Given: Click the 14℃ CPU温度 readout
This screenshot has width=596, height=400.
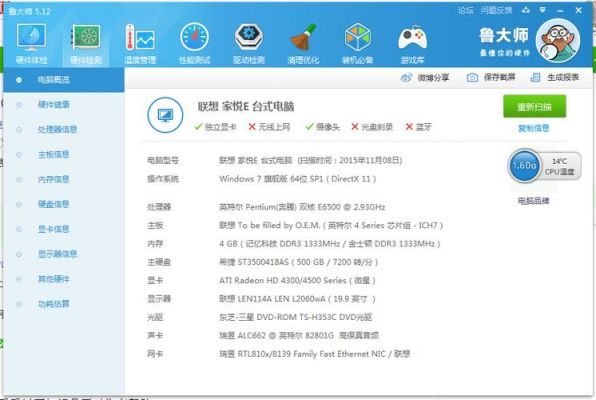Looking at the screenshot, I should [x=560, y=167].
